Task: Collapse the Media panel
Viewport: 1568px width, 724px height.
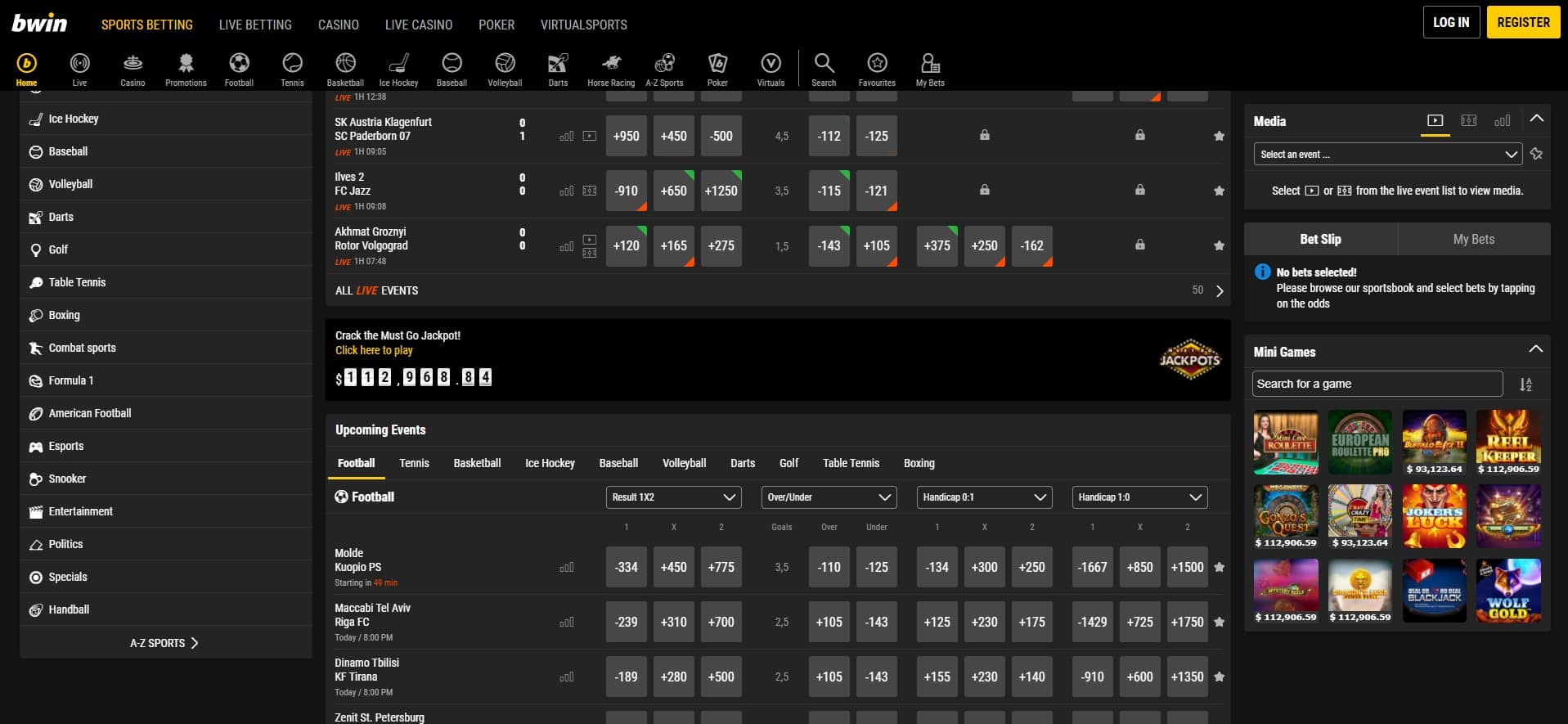Action: 1537,119
